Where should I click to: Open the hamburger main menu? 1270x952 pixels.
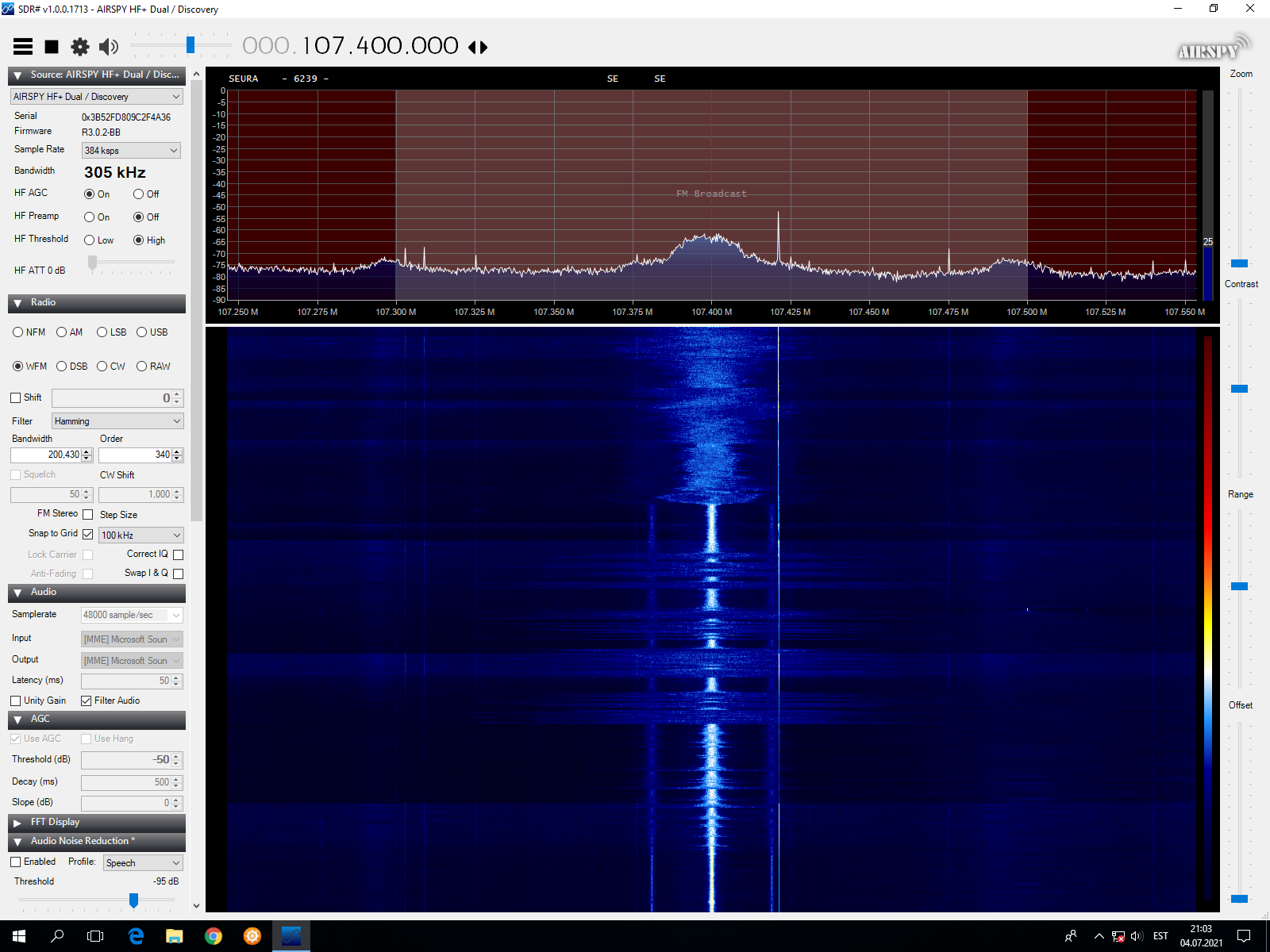23,47
